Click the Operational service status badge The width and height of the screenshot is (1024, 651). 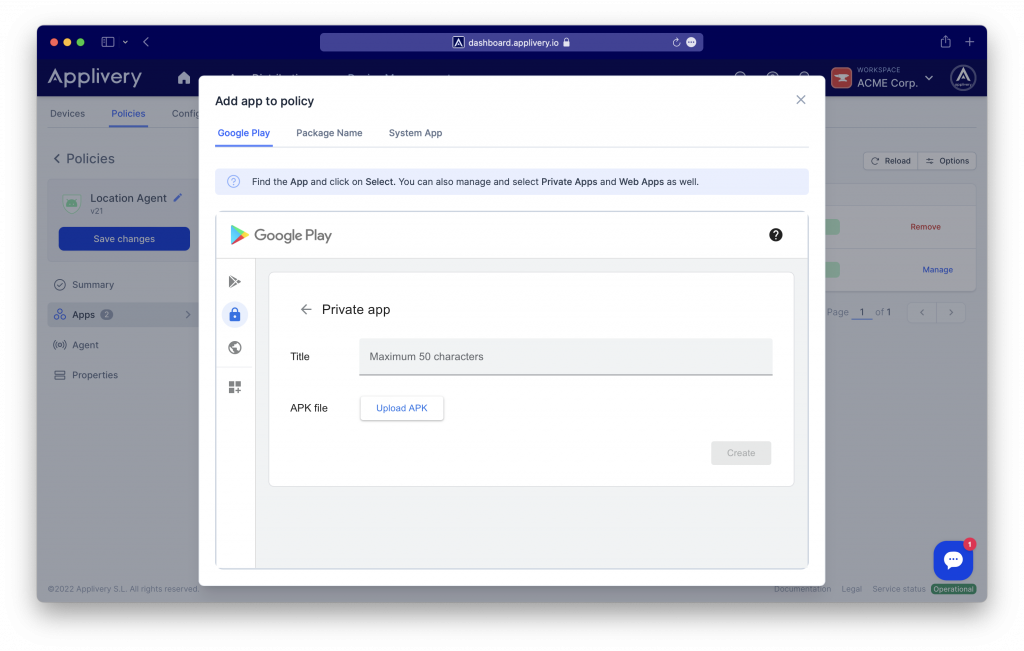[x=953, y=589]
